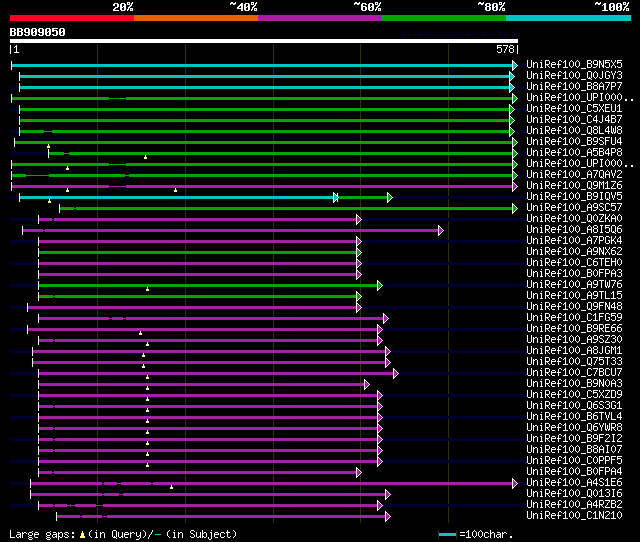Open the UniRef100_A8I5Q6 entry
Viewport: 640px width, 542px height.
[574, 230]
